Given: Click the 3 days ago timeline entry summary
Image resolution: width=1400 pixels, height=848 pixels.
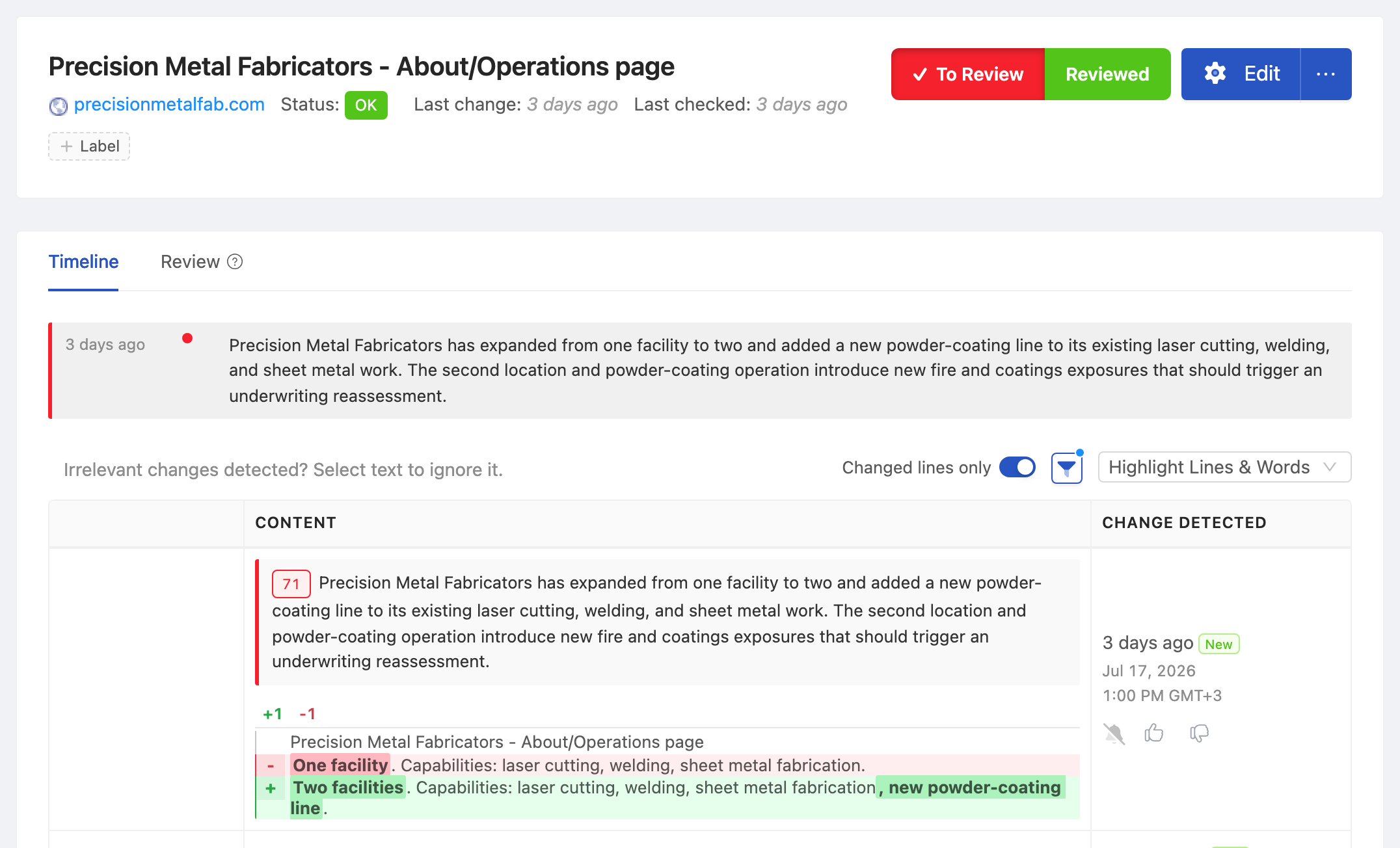Looking at the screenshot, I should click(700, 371).
